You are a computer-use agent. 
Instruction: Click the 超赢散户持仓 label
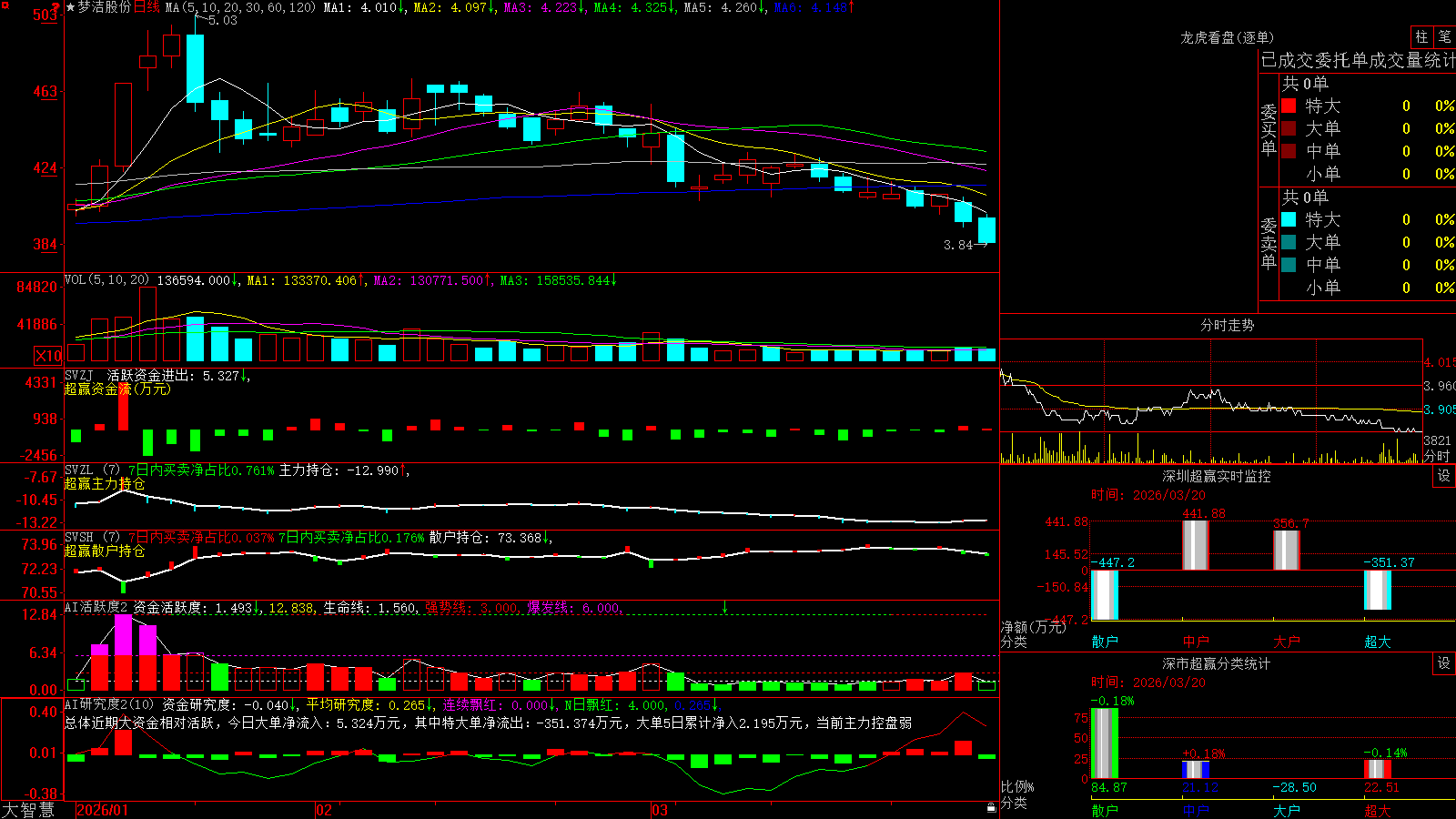tap(105, 551)
